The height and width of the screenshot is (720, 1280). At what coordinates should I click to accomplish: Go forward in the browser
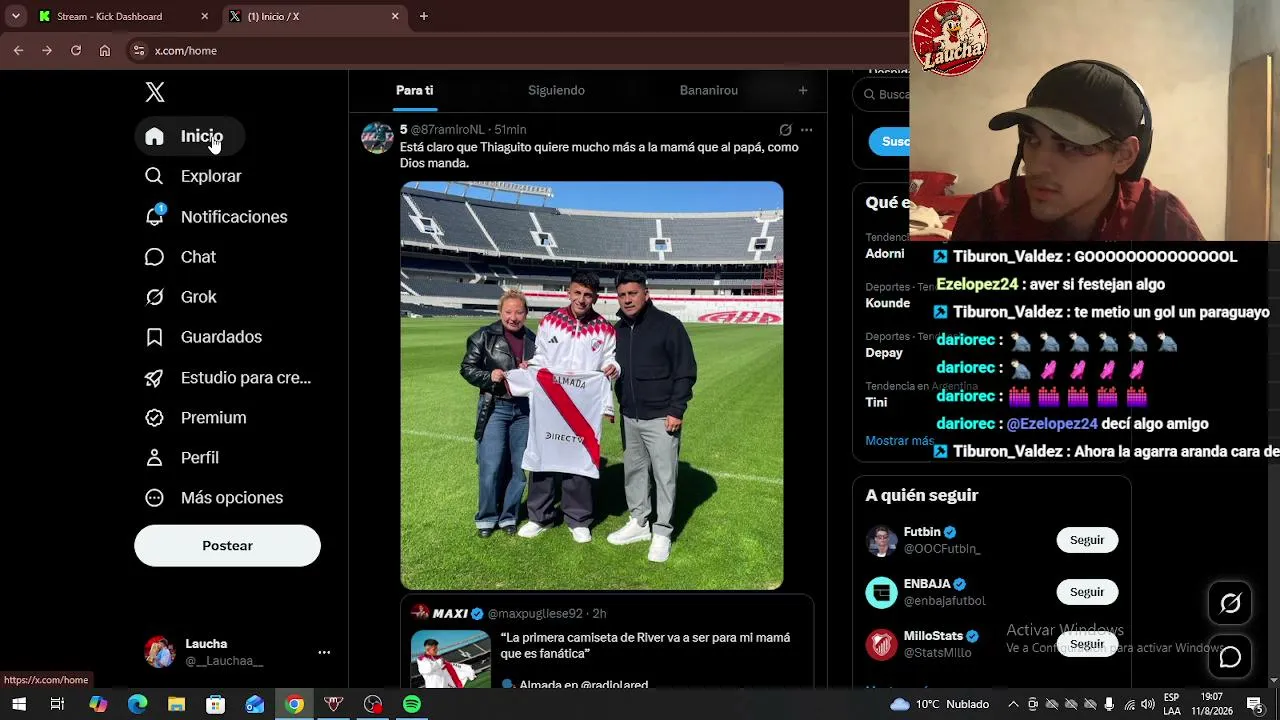pos(47,51)
